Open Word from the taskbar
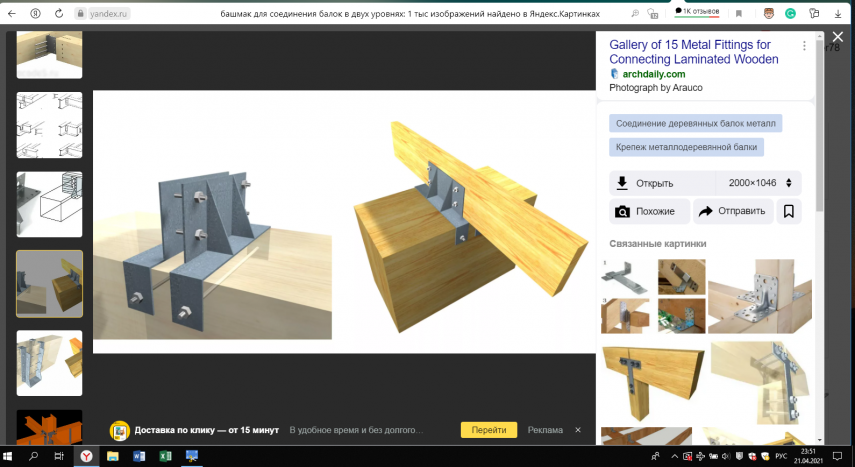This screenshot has height=467, width=855. tap(138, 456)
